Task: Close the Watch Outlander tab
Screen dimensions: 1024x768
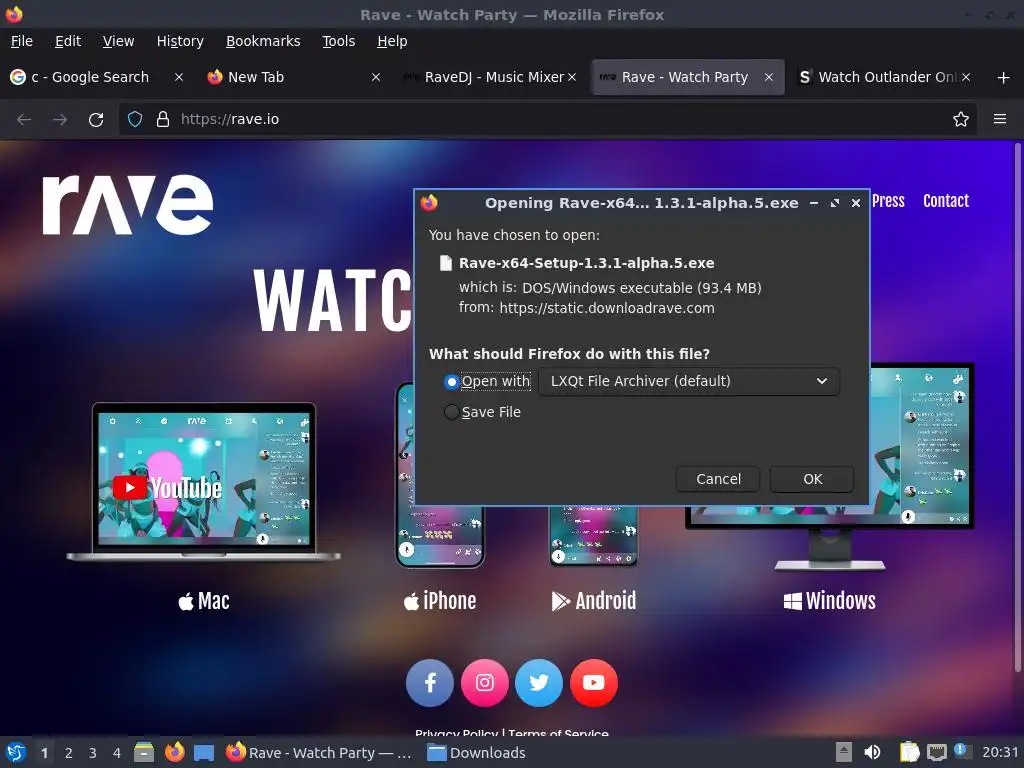Action: 966,77
